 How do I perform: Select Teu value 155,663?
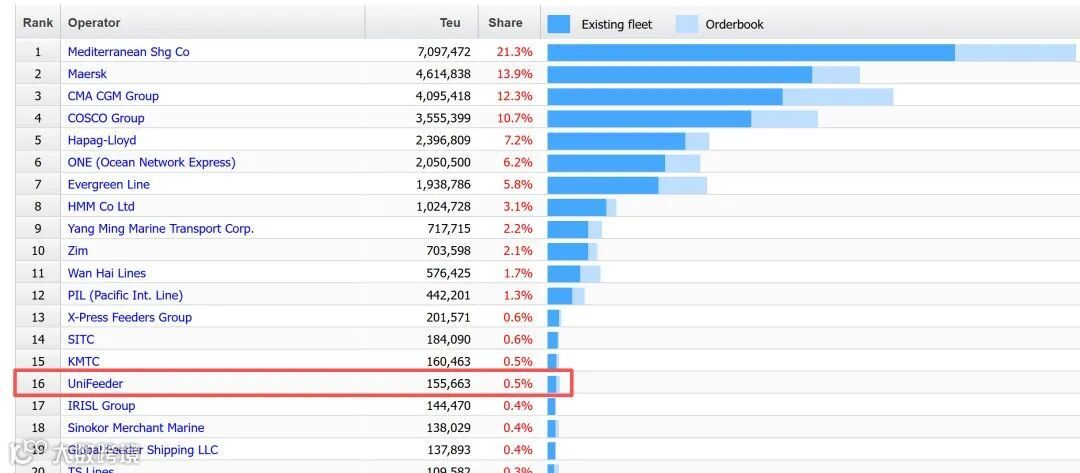(x=449, y=383)
